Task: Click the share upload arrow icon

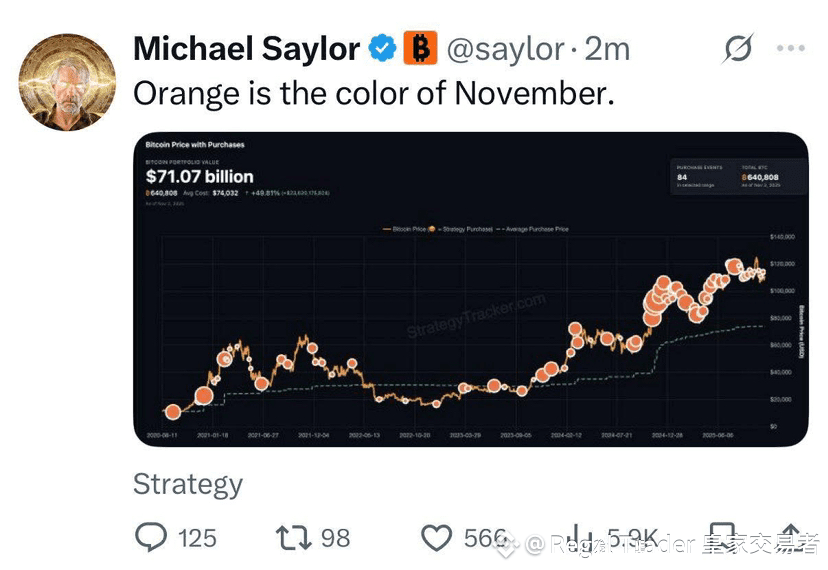Action: point(791,537)
